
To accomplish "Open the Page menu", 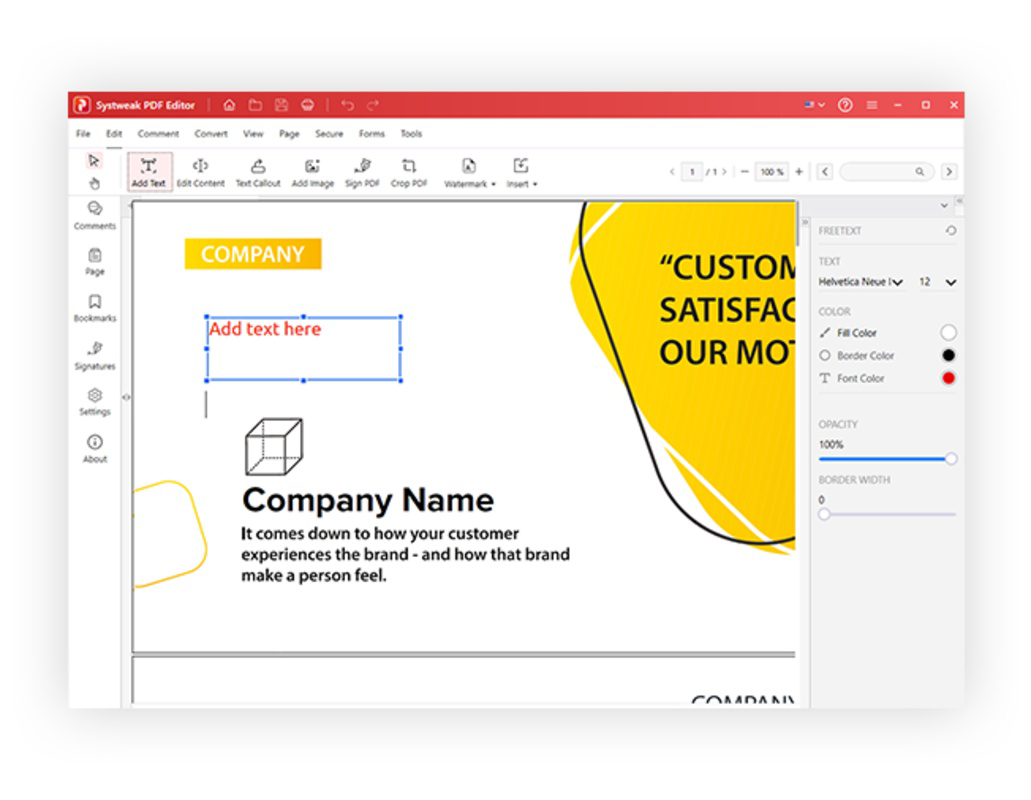I will click(289, 133).
